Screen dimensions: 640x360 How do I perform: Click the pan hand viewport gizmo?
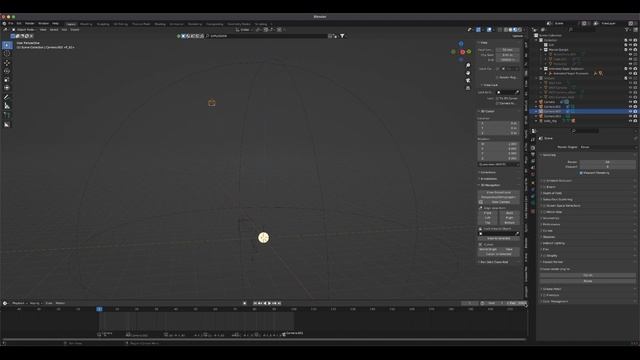pos(468,73)
